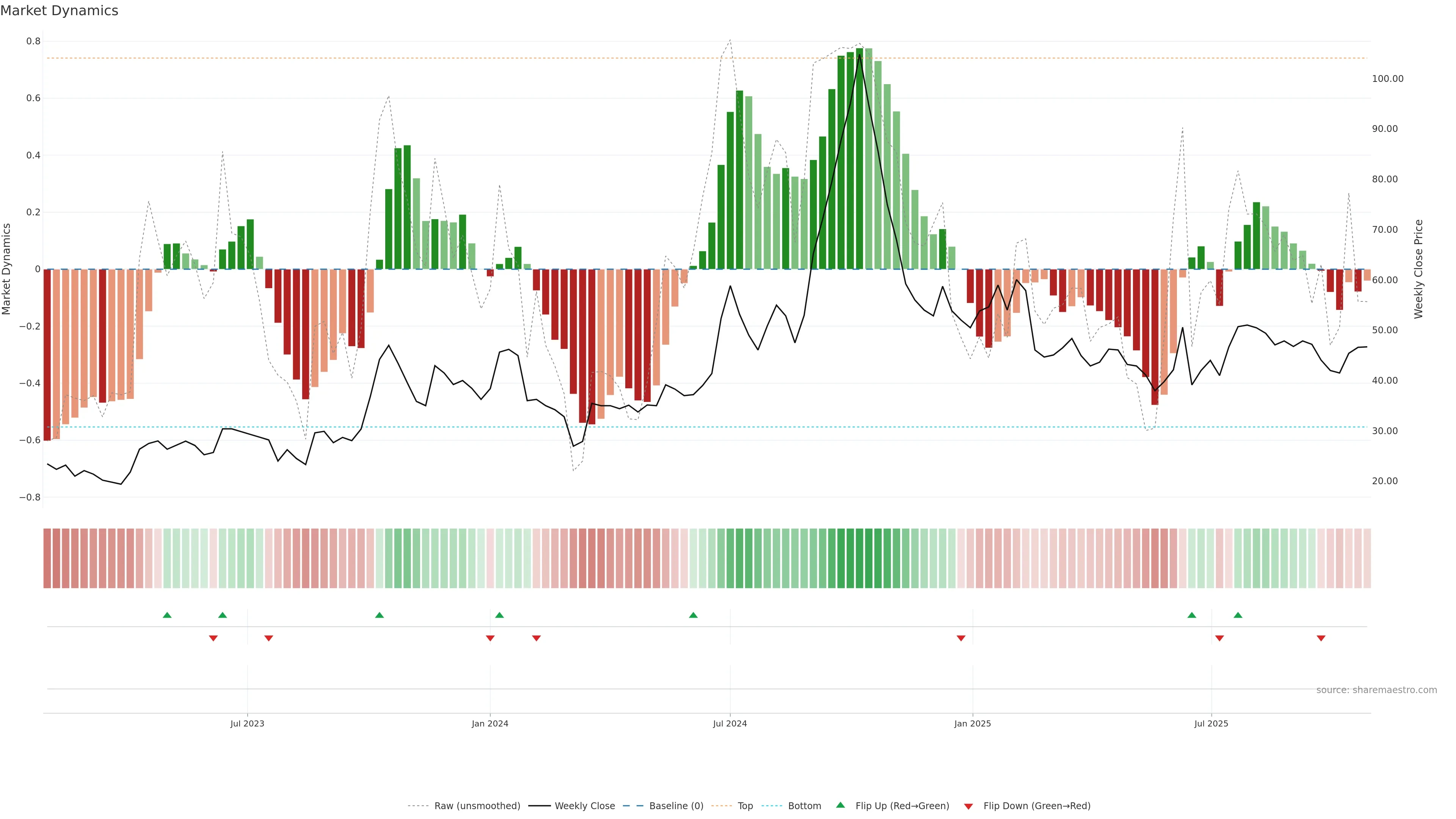Click the Flip Up marker before Jul 2024
Image resolution: width=1456 pixels, height=819 pixels.
693,615
